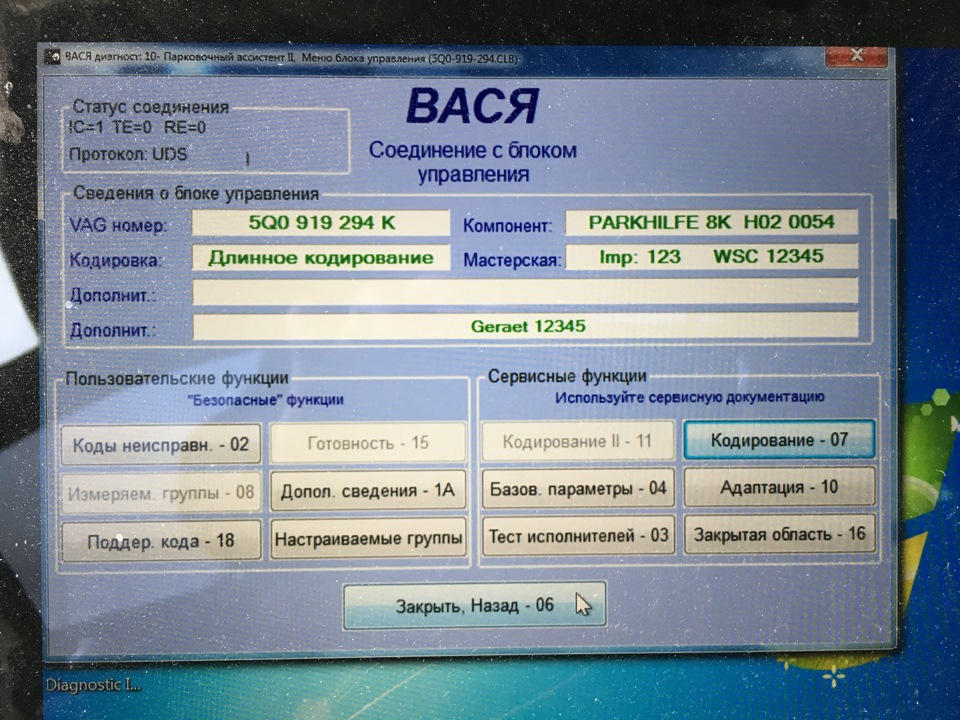Screen dimensions: 960x720
Task: Click the "Соединение с блоком управления" heading
Action: point(473,162)
